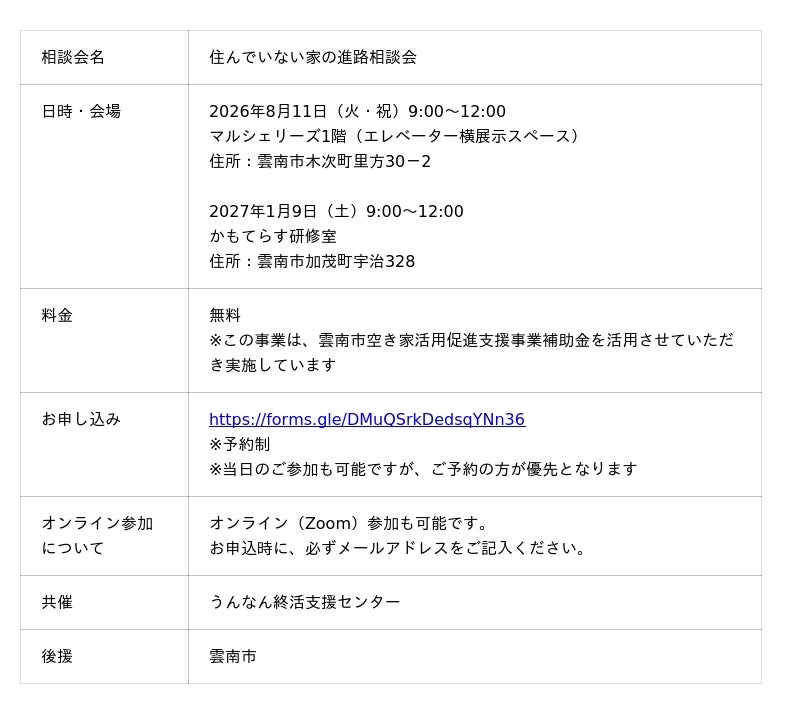Click the 無料 fee text

click(224, 315)
